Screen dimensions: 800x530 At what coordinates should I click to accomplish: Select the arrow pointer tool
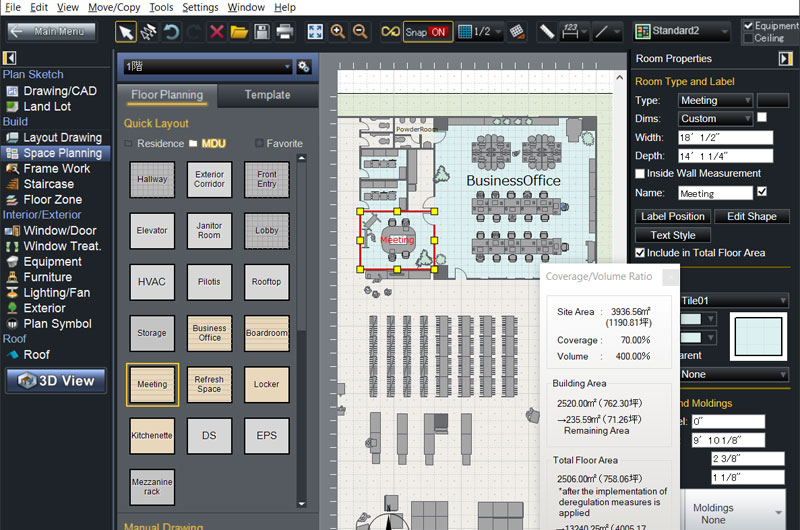click(x=126, y=32)
